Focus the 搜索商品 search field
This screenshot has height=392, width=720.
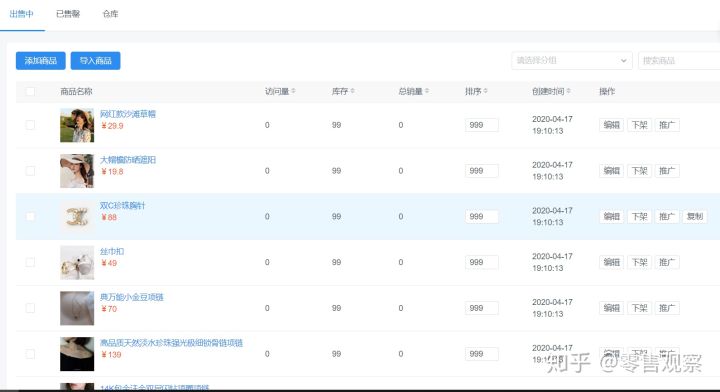pyautogui.click(x=679, y=61)
